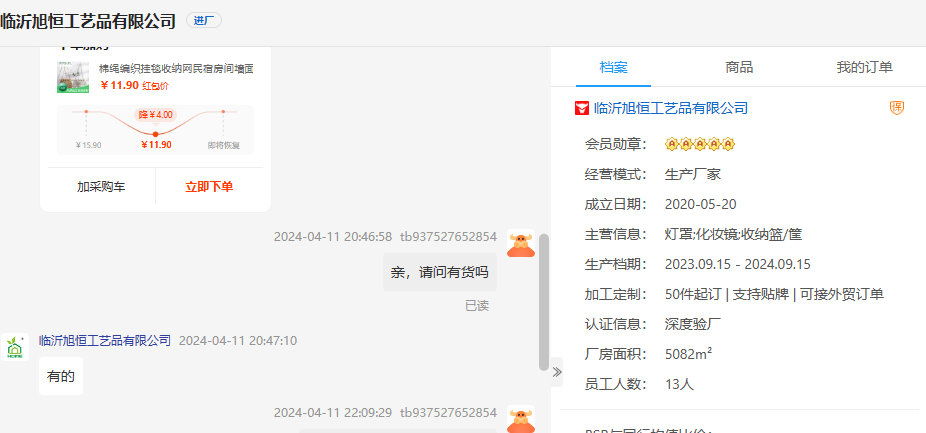Open the 我的订单 tab
This screenshot has width=926, height=433.
click(x=864, y=67)
